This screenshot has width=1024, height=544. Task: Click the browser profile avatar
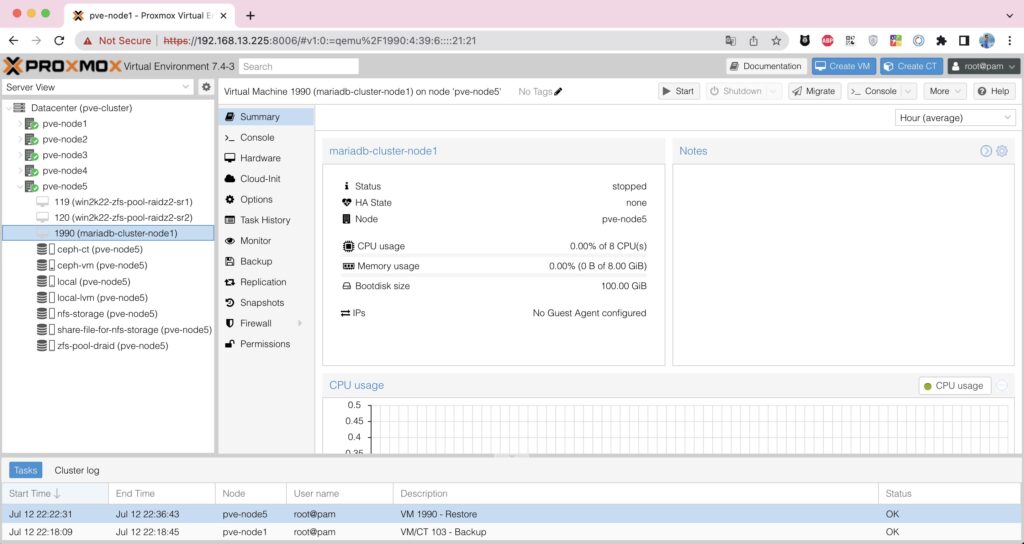tap(986, 40)
